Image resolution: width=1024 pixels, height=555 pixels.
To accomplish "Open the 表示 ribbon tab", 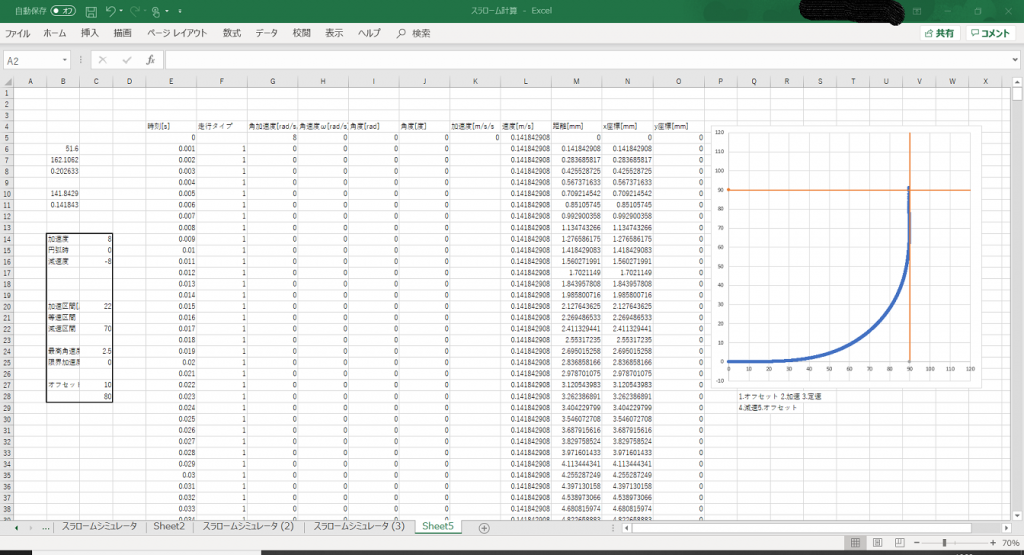I will [x=334, y=33].
